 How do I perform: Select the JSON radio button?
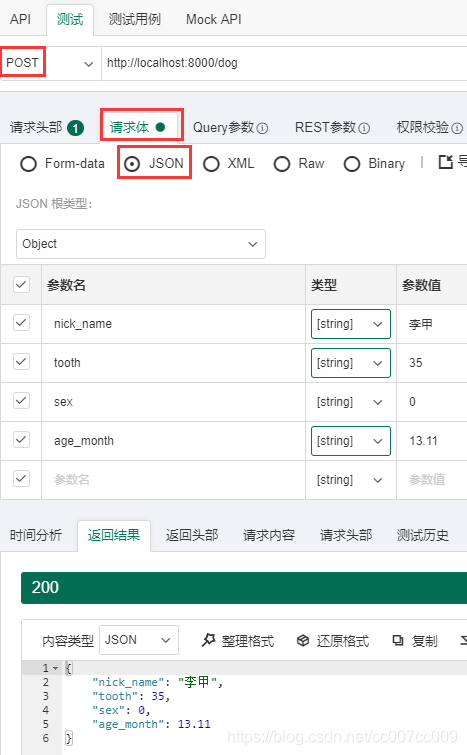click(x=132, y=164)
